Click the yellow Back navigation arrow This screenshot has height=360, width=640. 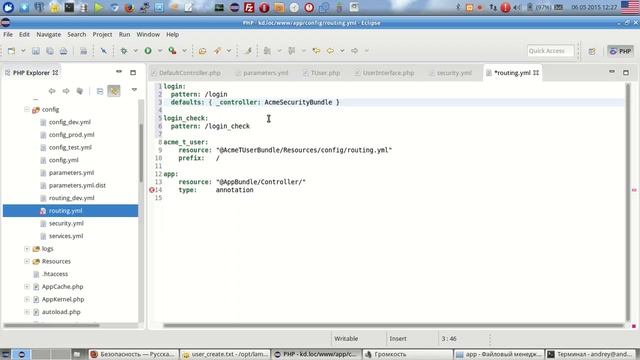(x=330, y=51)
